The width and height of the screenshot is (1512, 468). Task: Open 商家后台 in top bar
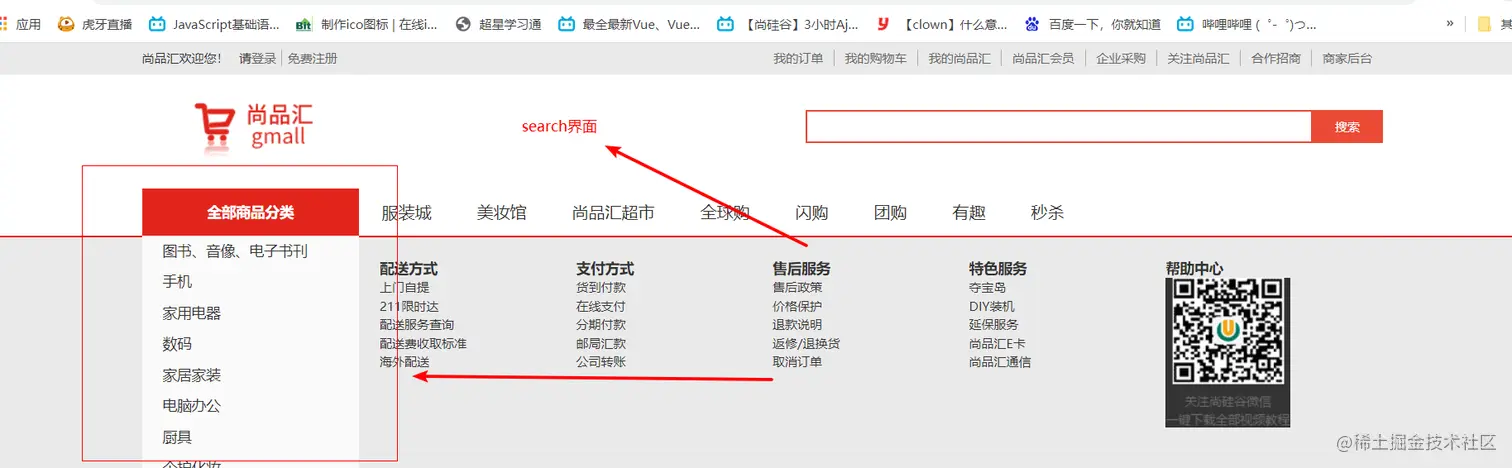coord(1347,59)
